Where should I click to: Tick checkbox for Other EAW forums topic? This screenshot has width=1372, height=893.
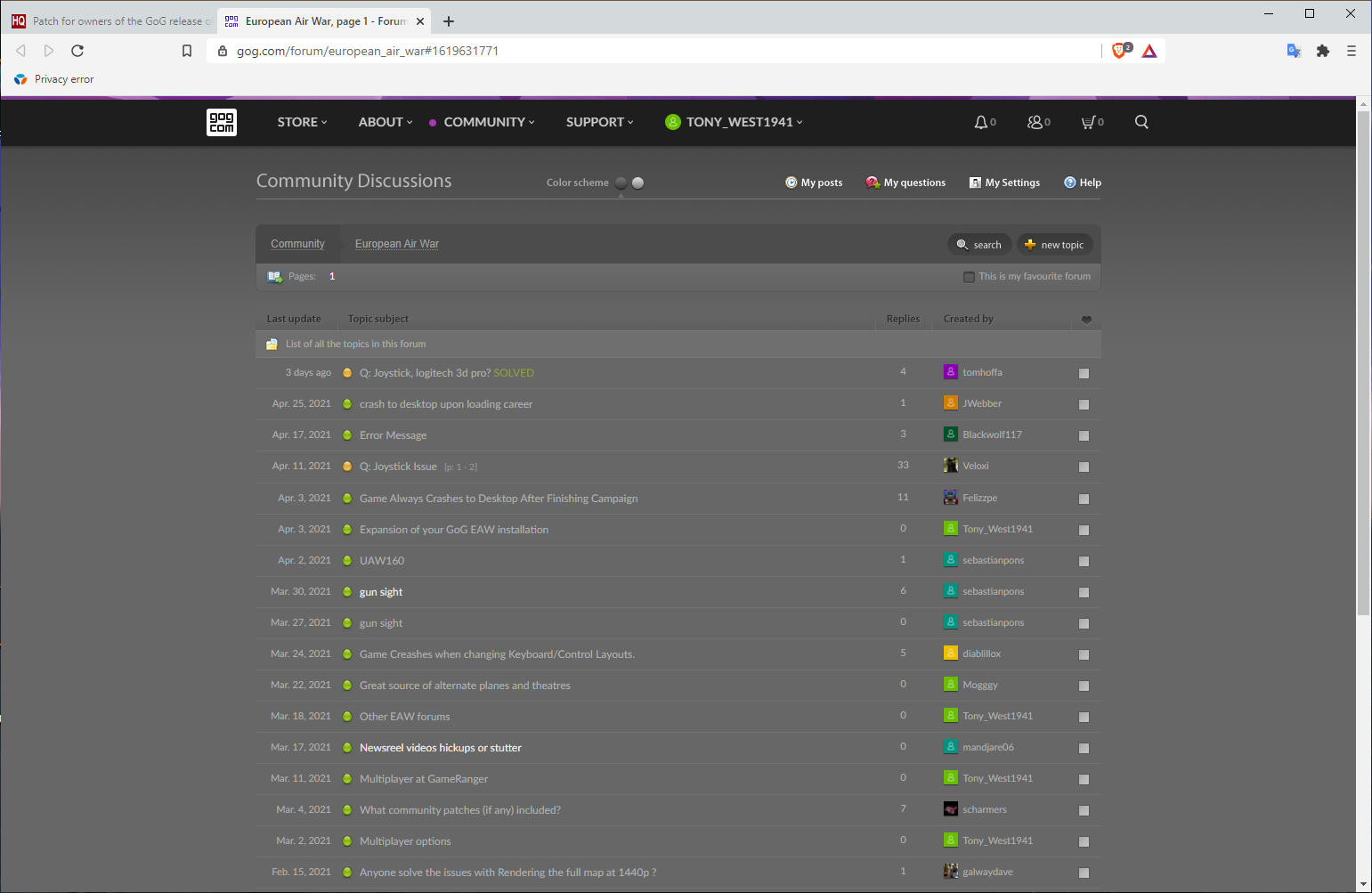click(1084, 718)
